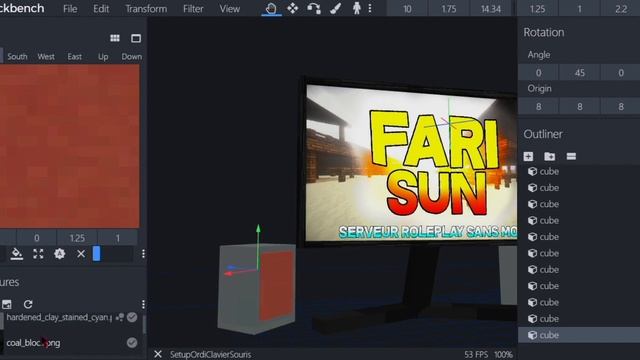Viewport: 640px width, 360px height.
Task: Click the top-right size field showing 1.25
Action: click(538, 9)
